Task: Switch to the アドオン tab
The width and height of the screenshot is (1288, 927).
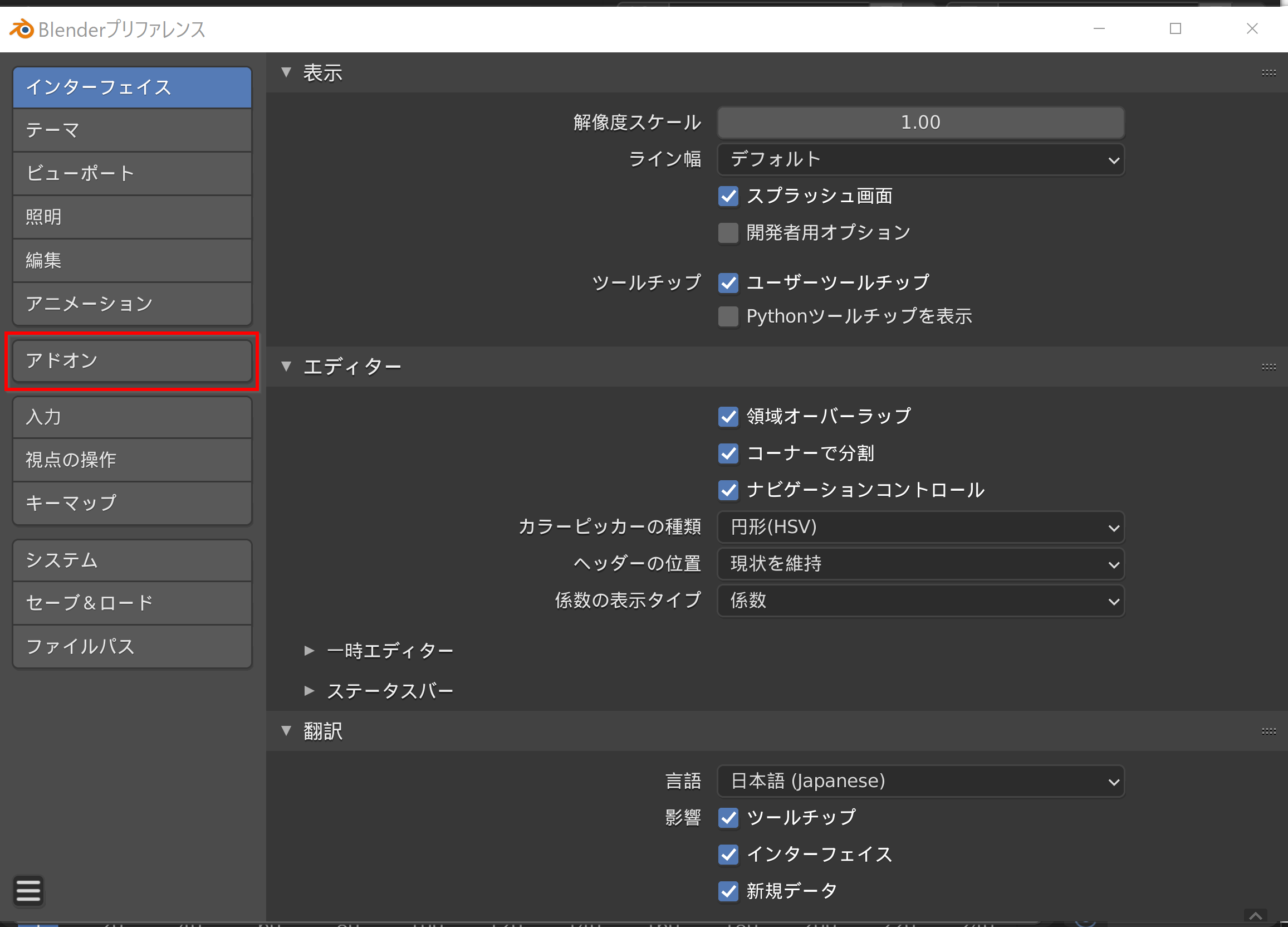Action: (132, 360)
